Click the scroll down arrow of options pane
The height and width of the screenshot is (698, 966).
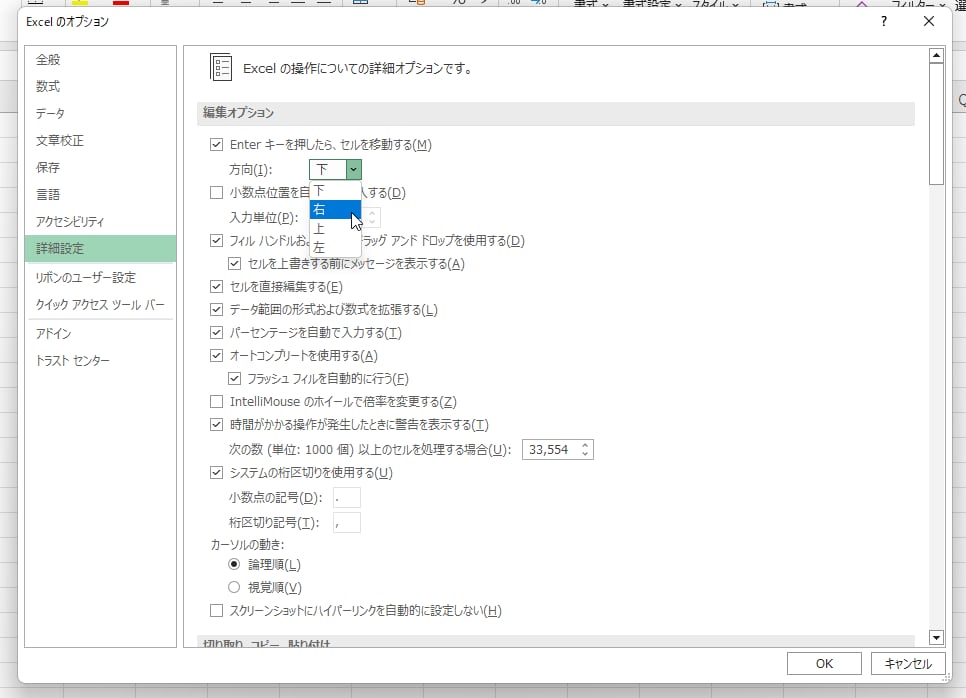click(x=936, y=638)
